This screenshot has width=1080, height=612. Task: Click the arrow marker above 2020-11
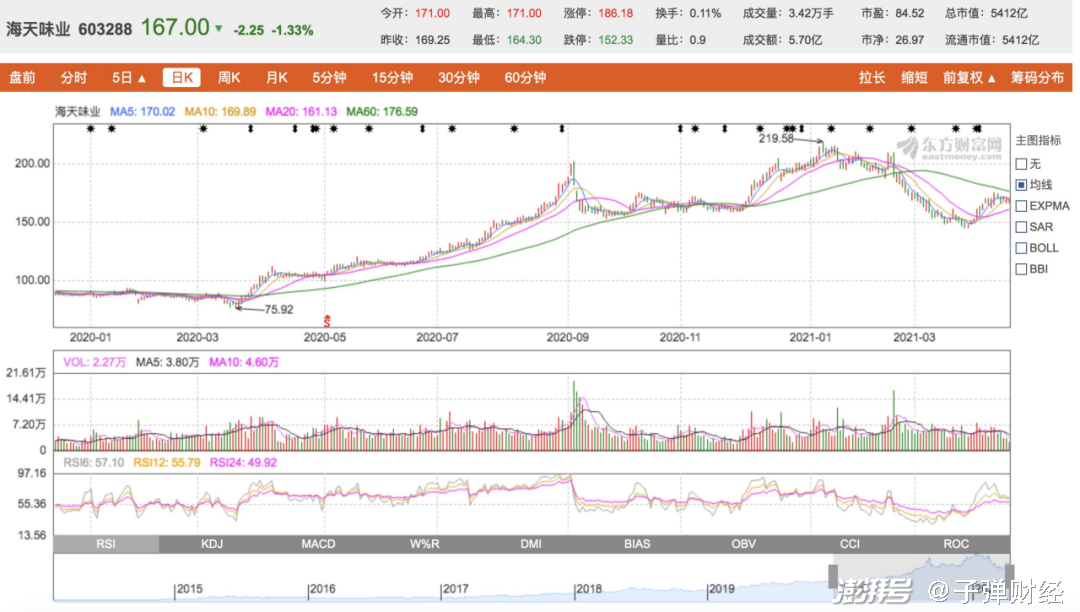tap(681, 129)
